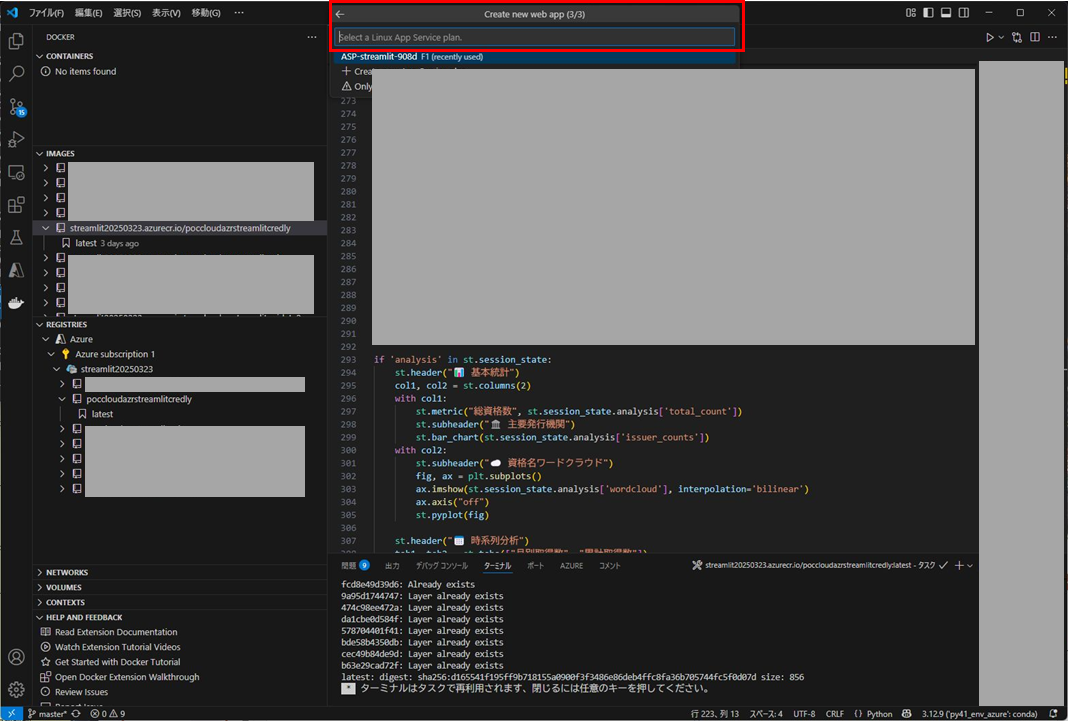Click the Copilot icon in status bar
Image resolution: width=1068 pixels, height=721 pixels.
click(x=907, y=714)
